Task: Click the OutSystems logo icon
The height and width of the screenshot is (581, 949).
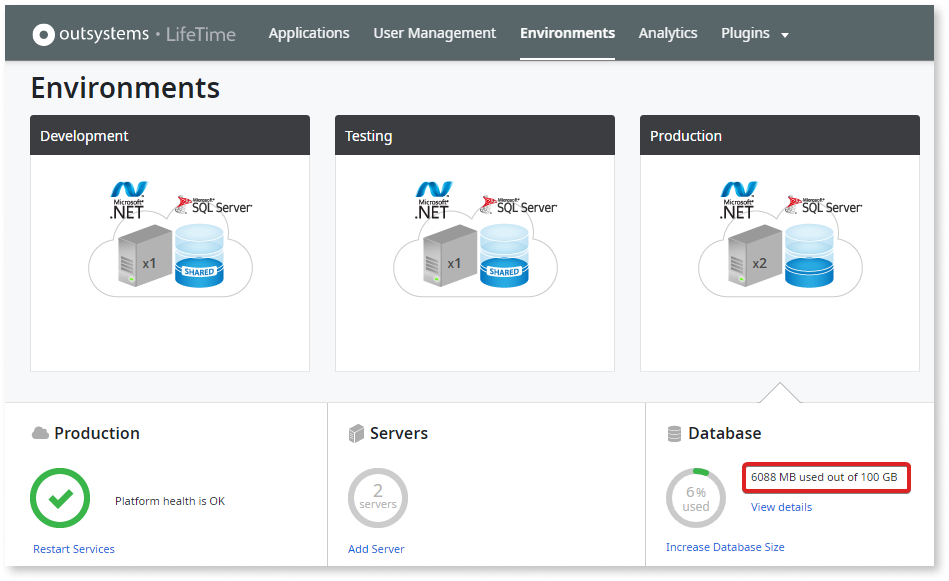Action: [x=43, y=33]
